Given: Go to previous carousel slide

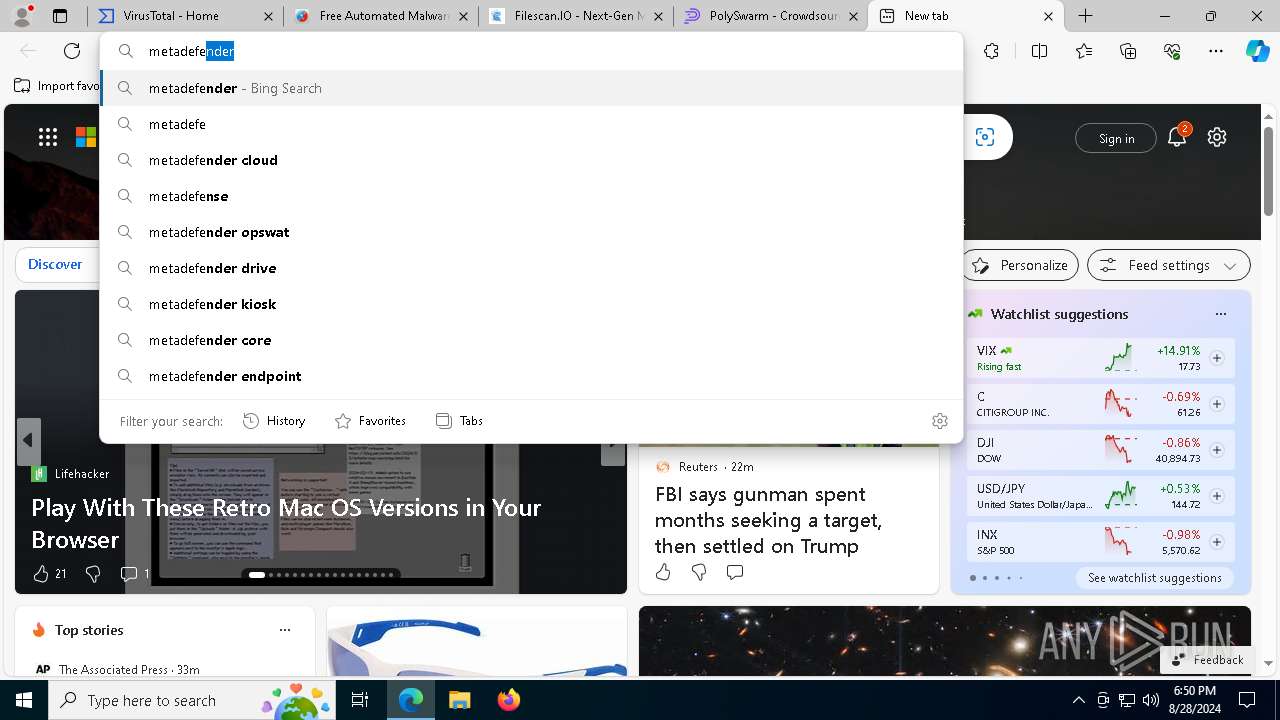Looking at the screenshot, I should click(x=28, y=440).
